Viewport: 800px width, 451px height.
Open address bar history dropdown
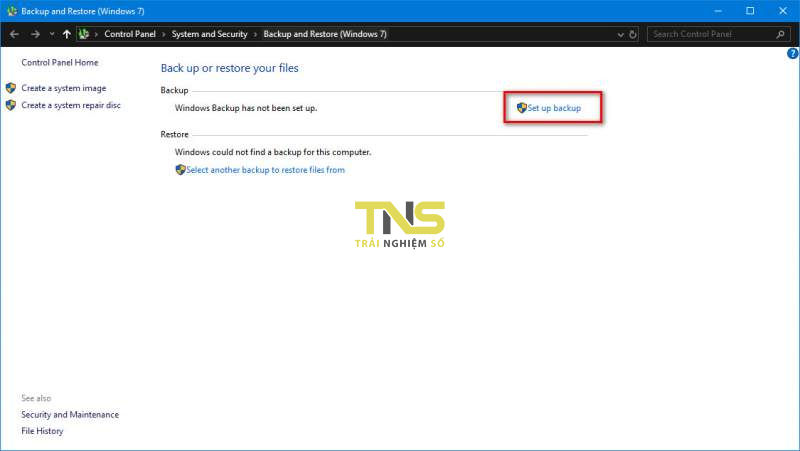coord(620,35)
